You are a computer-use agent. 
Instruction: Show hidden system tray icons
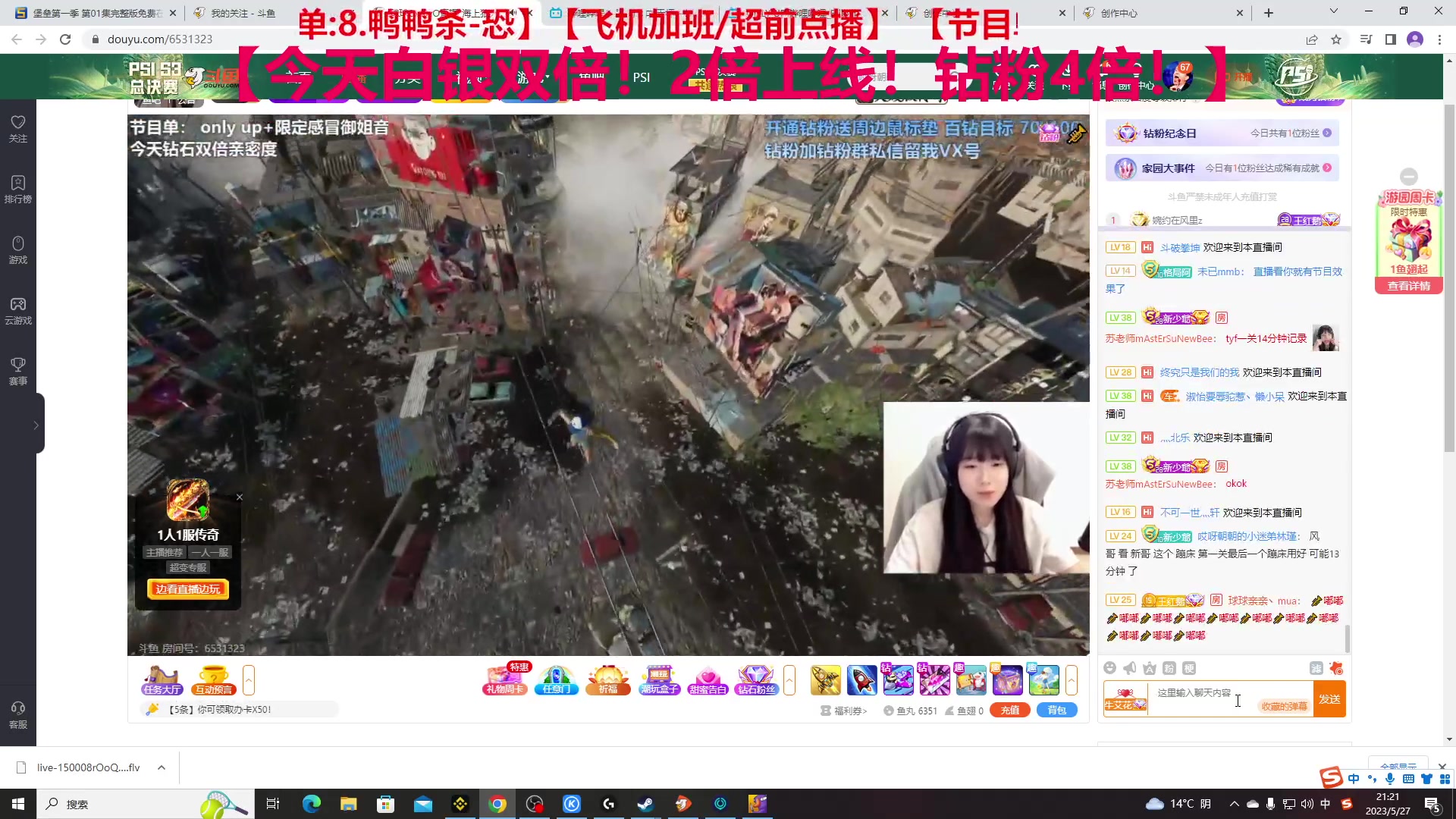point(1235,804)
